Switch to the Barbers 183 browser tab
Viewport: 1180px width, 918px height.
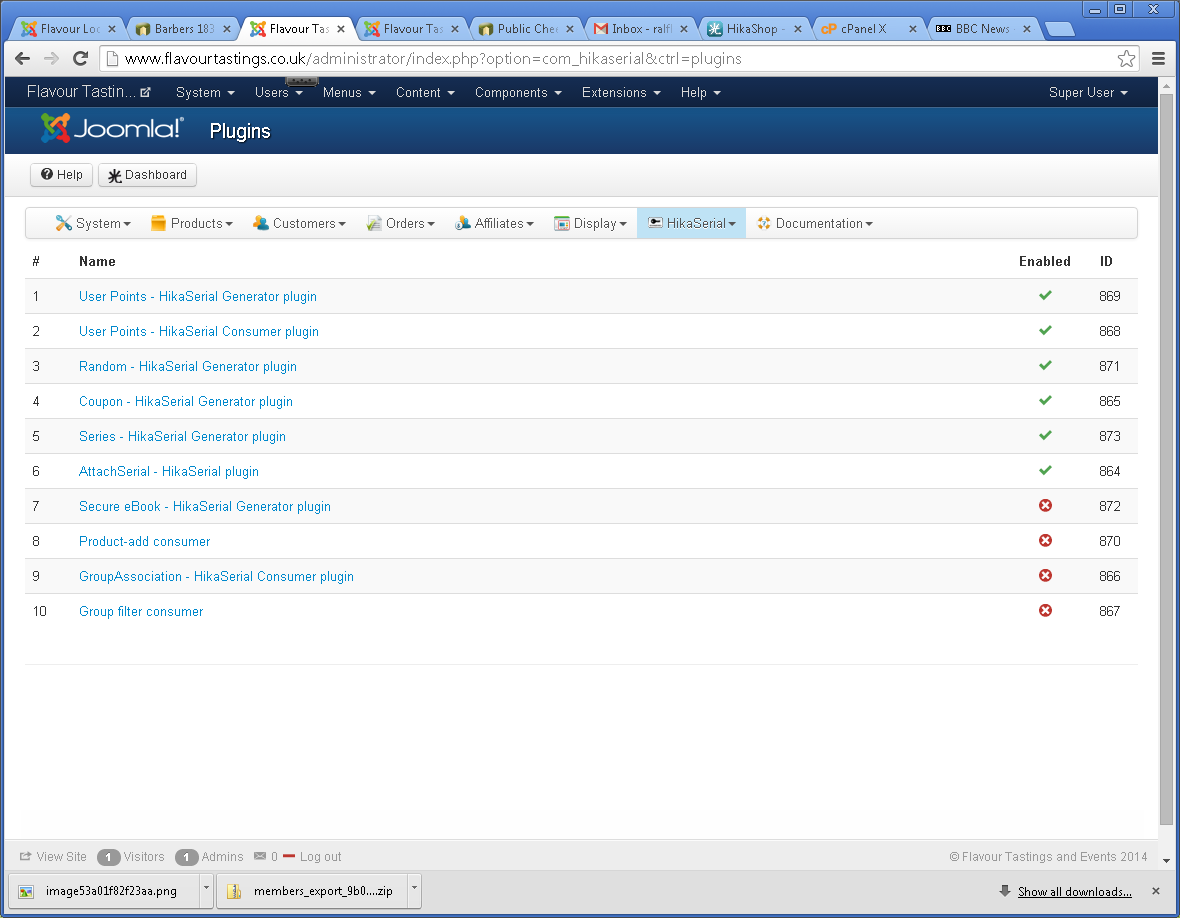coord(183,29)
